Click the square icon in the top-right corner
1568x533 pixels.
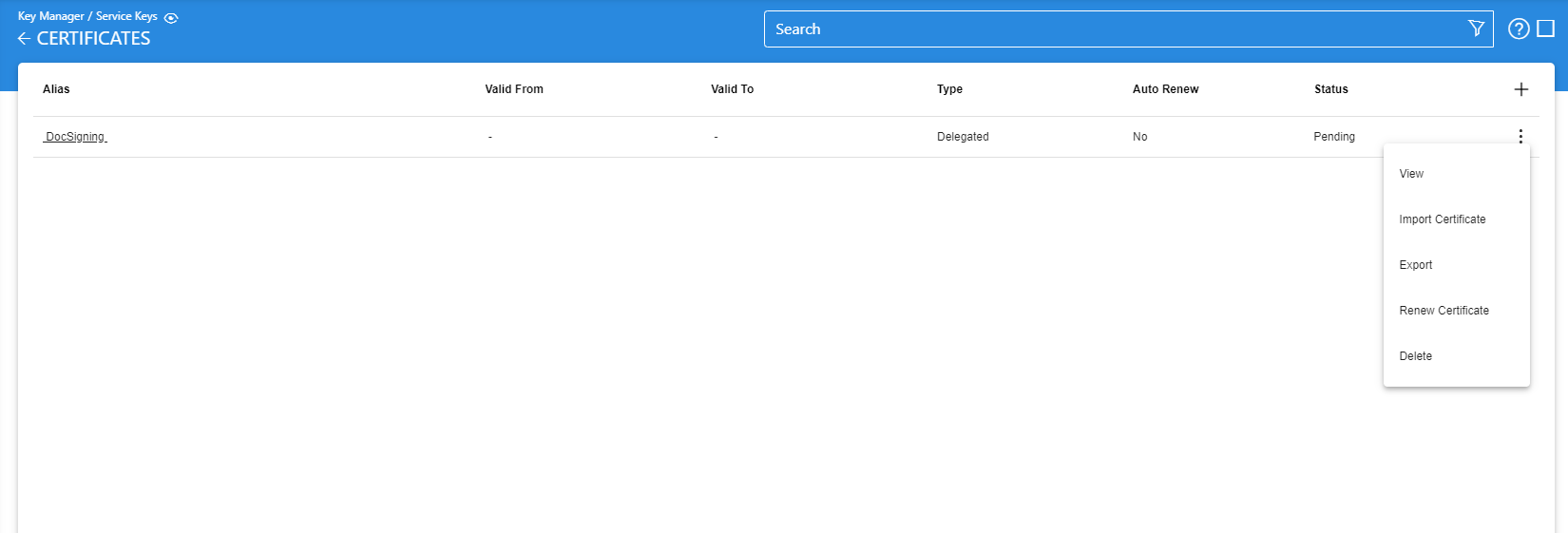(1546, 29)
